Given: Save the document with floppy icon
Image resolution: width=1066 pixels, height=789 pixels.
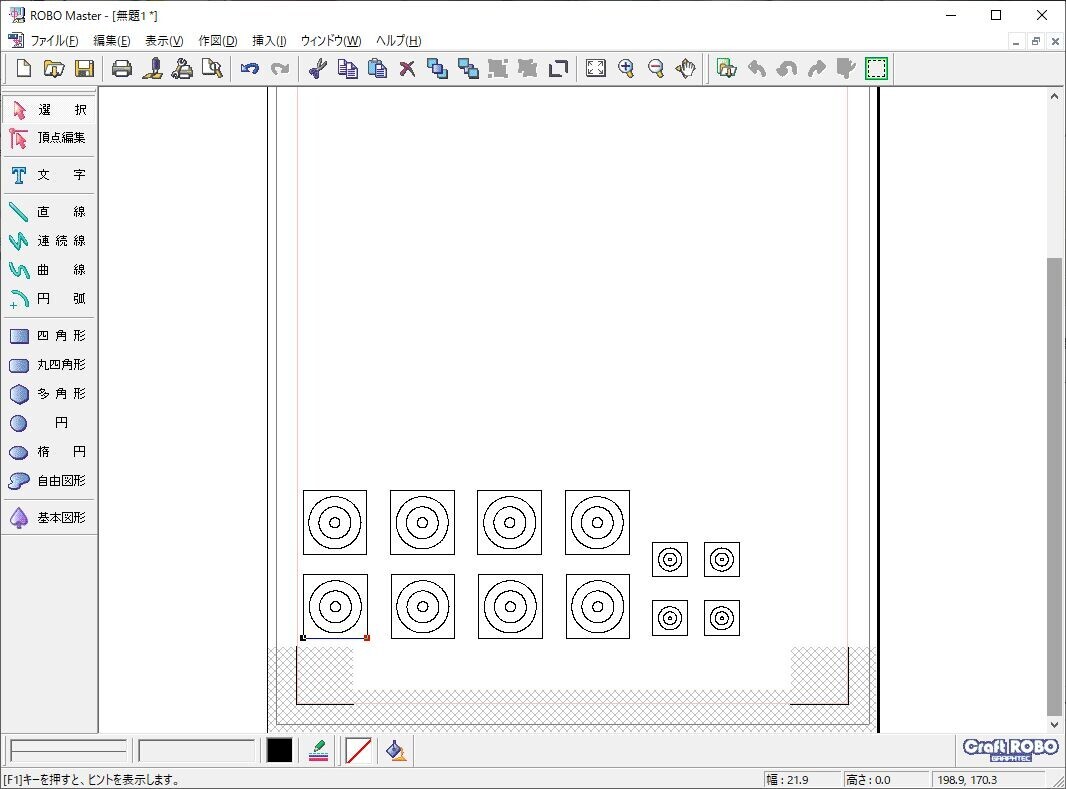Looking at the screenshot, I should 84,68.
